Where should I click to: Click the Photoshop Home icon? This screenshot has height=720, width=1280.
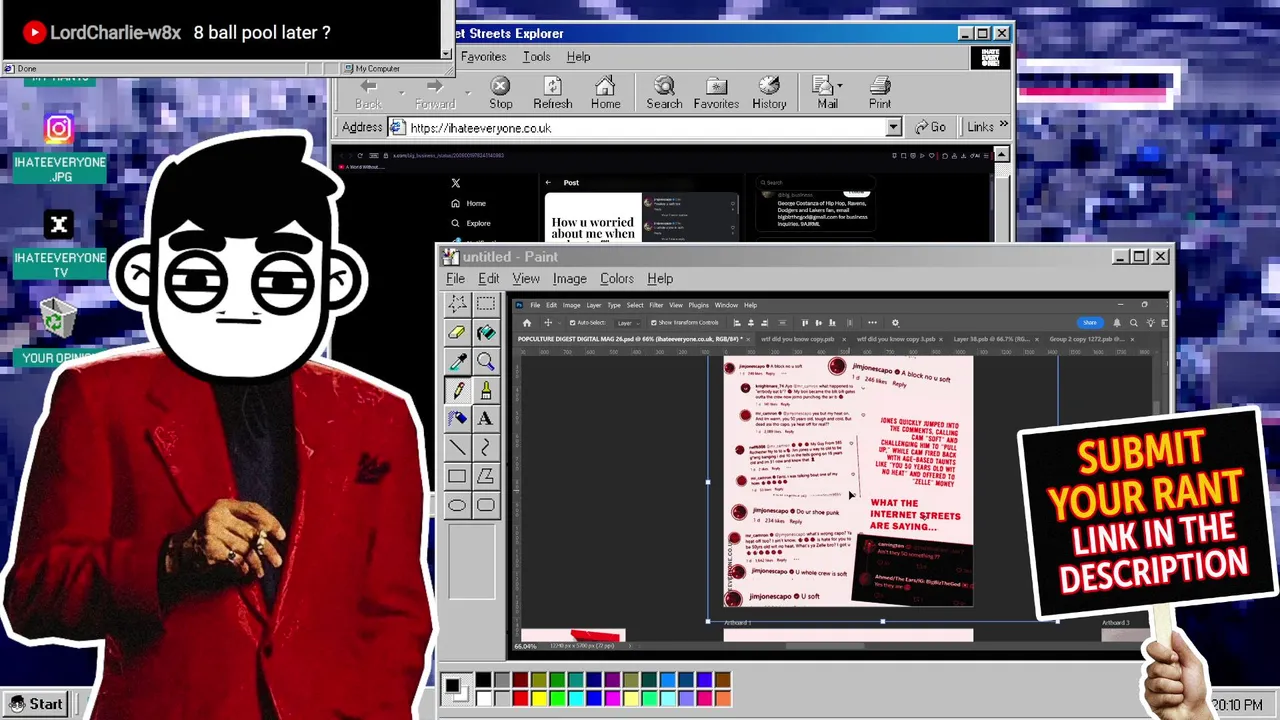coord(527,323)
